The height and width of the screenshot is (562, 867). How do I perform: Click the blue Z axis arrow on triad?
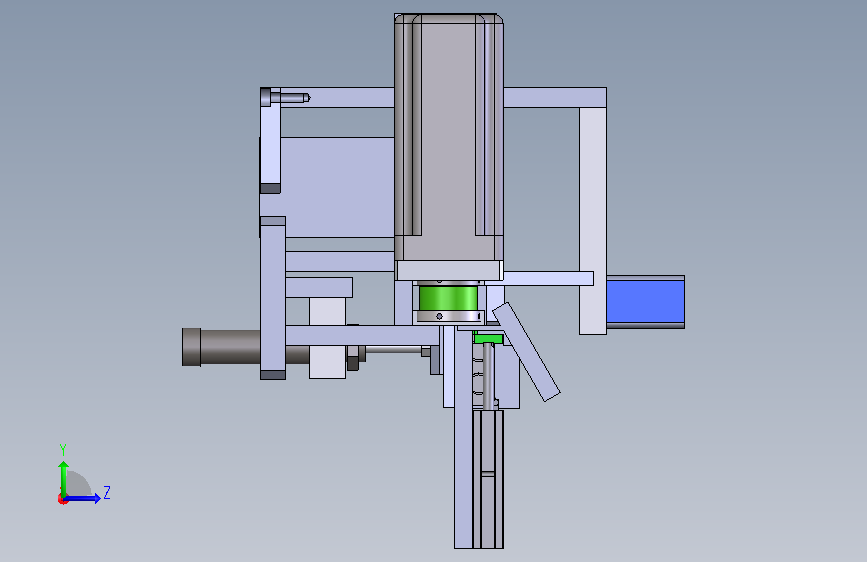83,498
